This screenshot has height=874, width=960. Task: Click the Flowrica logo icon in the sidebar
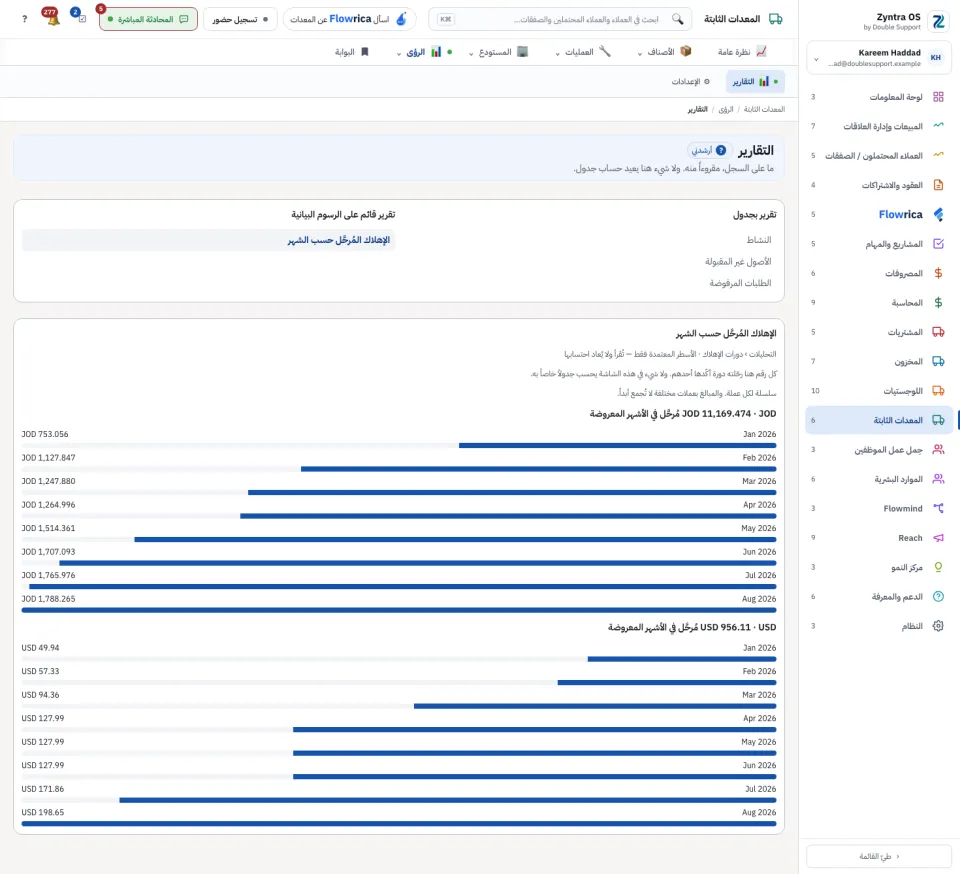point(938,214)
